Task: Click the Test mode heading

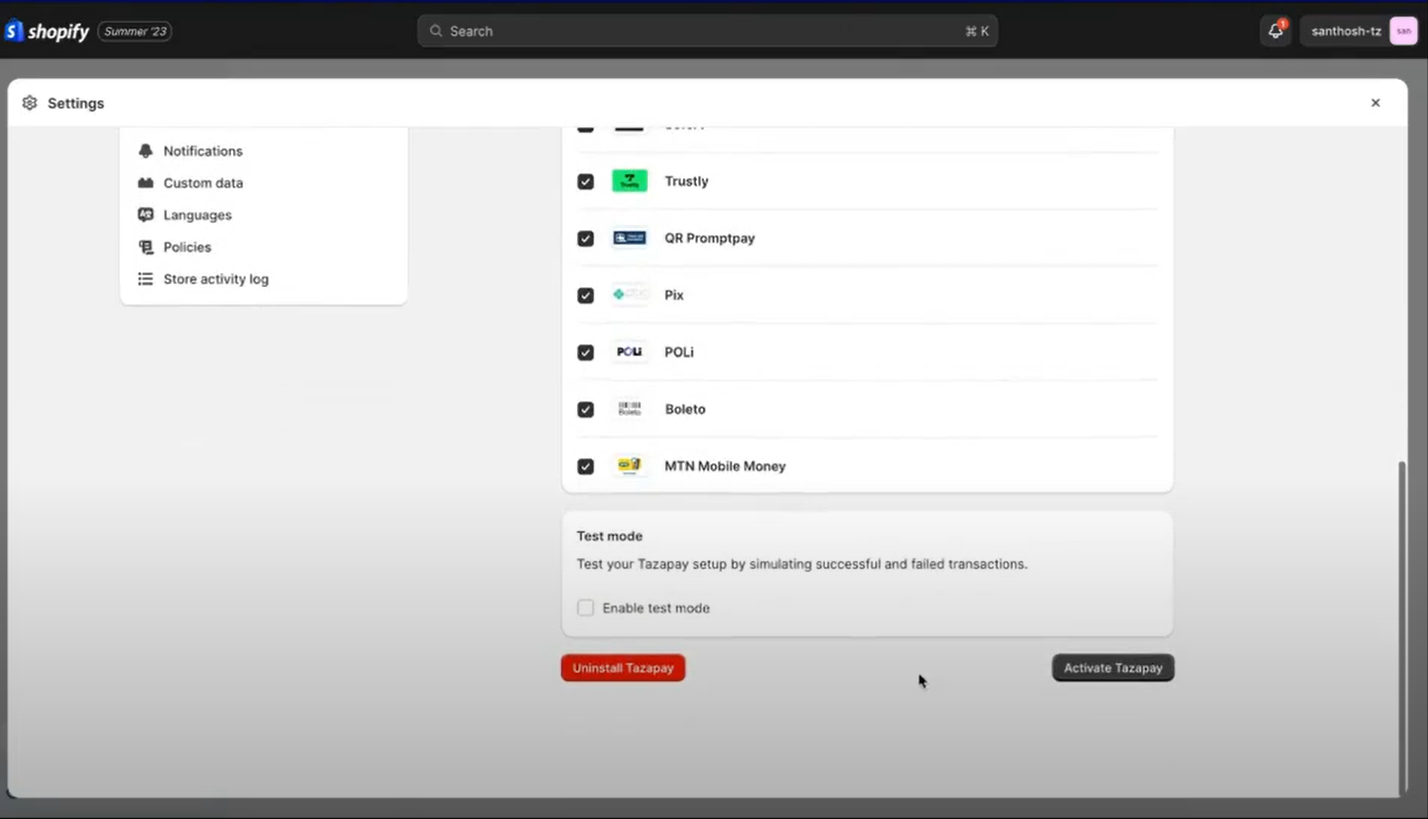Action: click(x=609, y=536)
